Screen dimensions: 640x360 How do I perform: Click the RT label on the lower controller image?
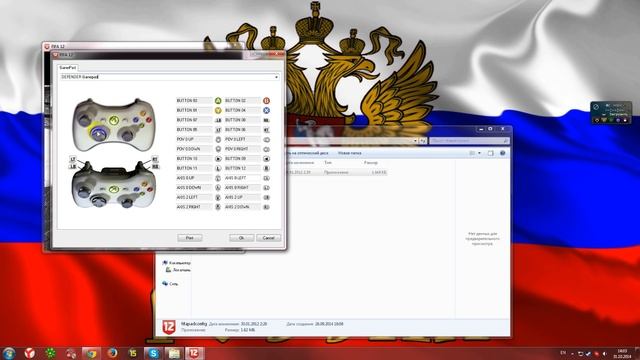pyautogui.click(x=155, y=159)
